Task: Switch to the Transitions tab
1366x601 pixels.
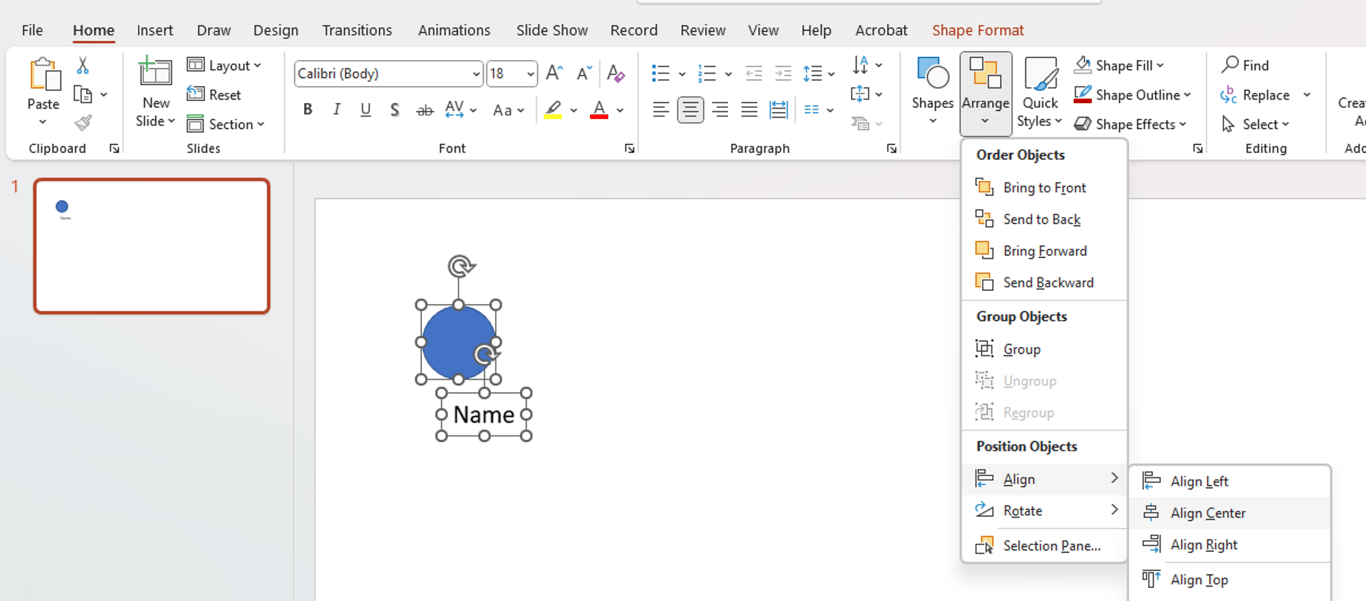Action: point(357,30)
